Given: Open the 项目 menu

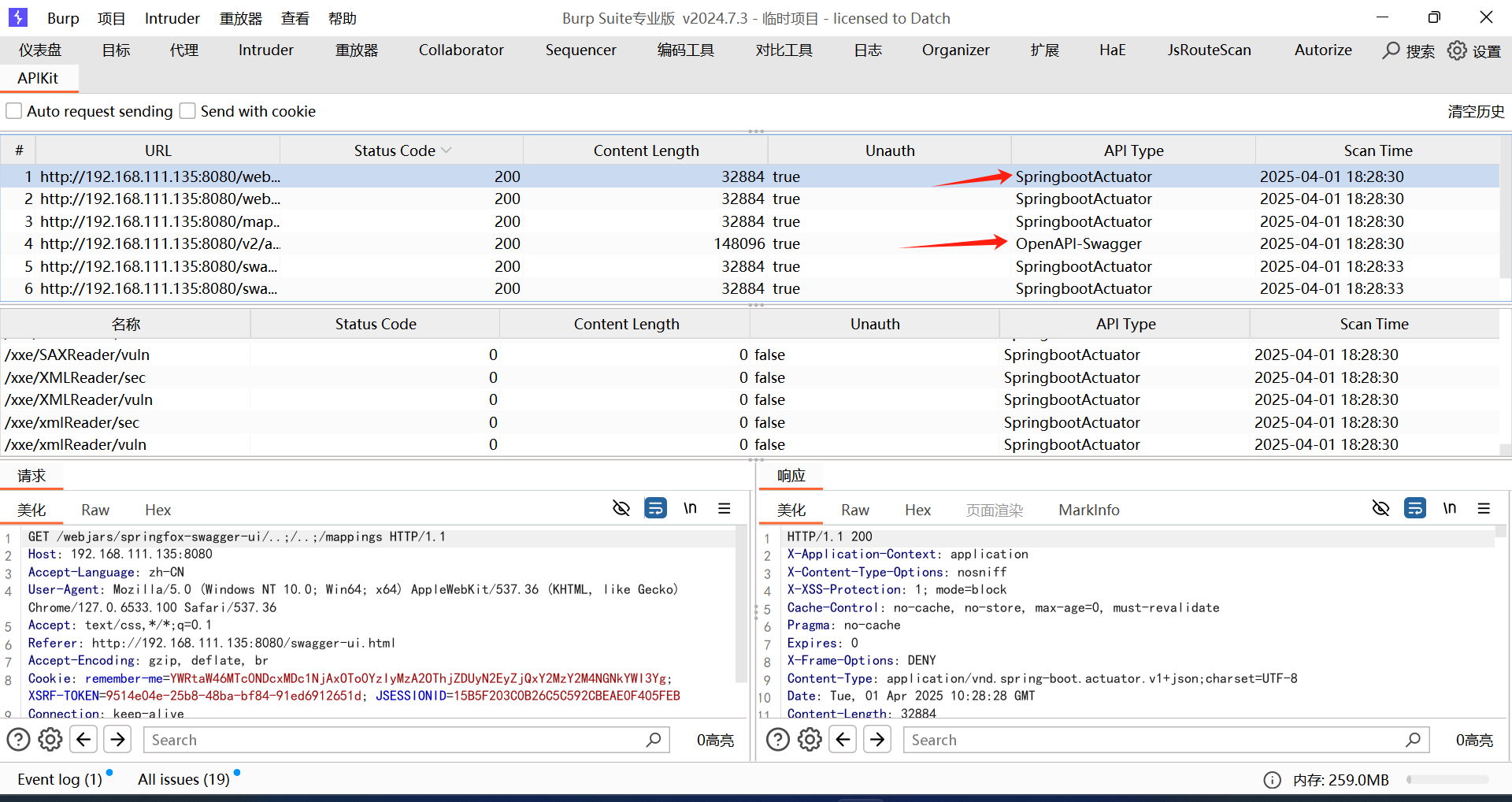Looking at the screenshot, I should point(111,18).
